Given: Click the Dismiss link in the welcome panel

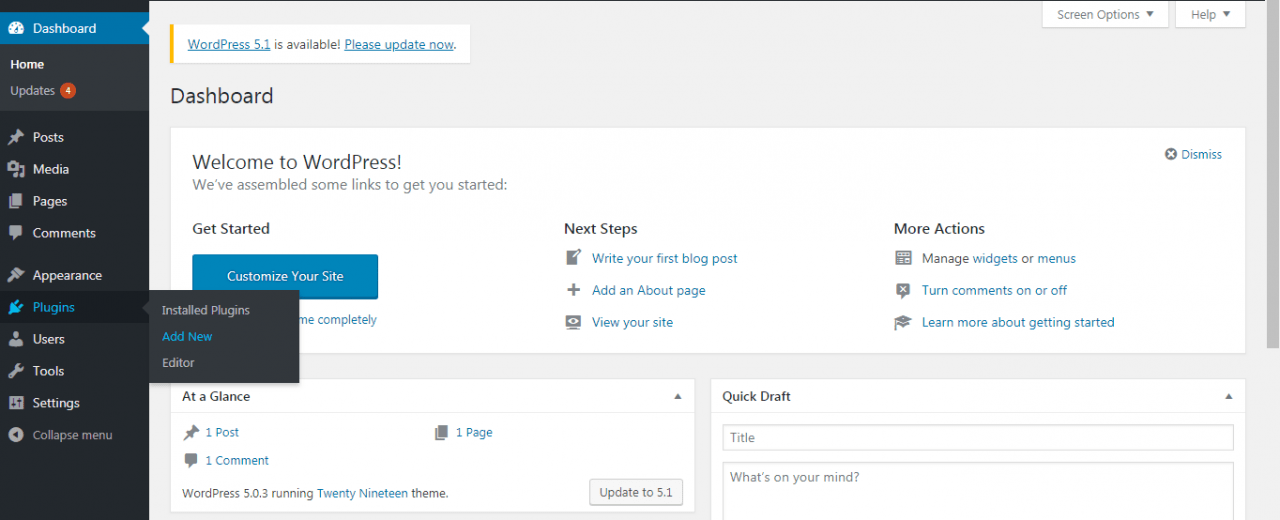Looking at the screenshot, I should pos(1202,154).
